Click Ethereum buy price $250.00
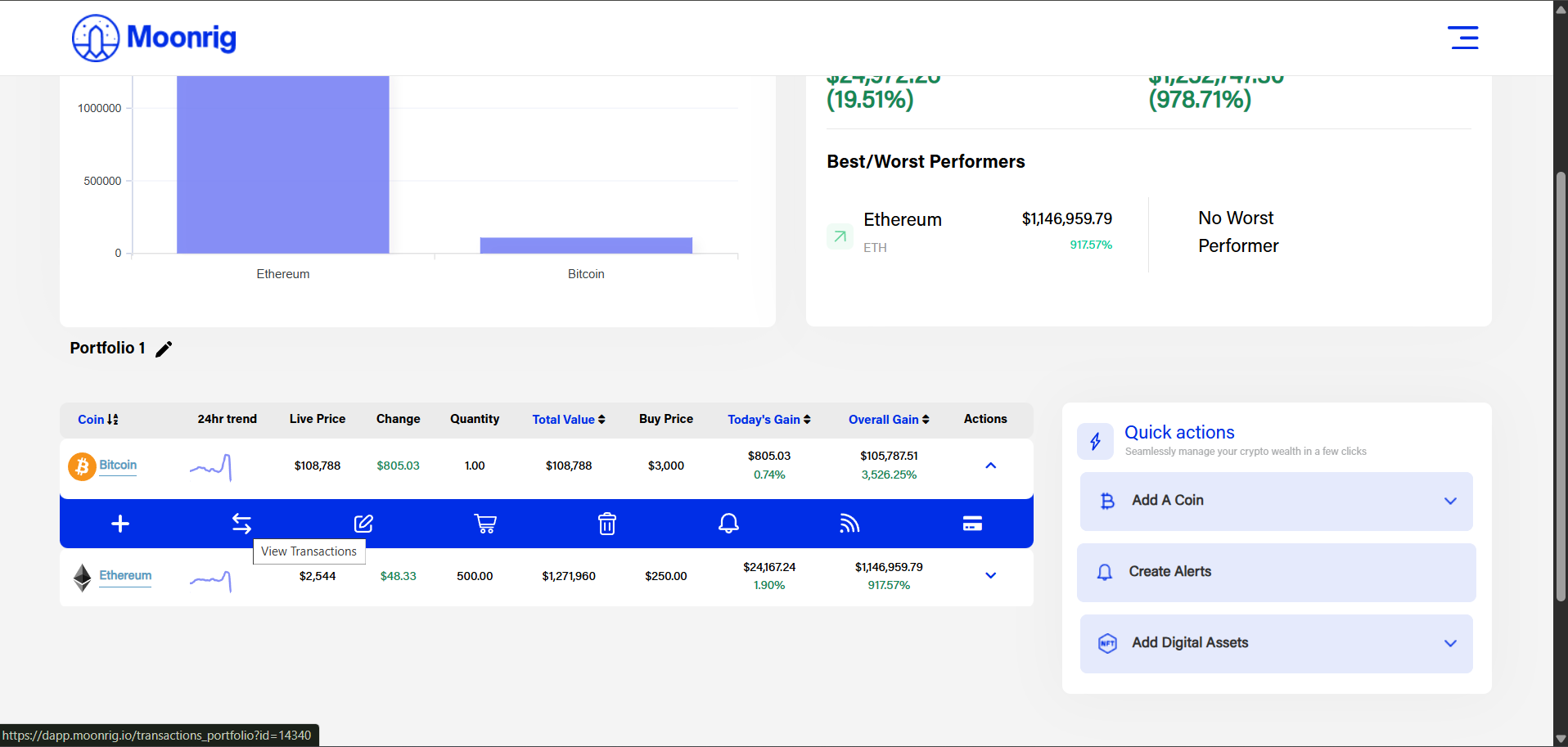Viewport: 1568px width, 747px height. pyautogui.click(x=666, y=576)
